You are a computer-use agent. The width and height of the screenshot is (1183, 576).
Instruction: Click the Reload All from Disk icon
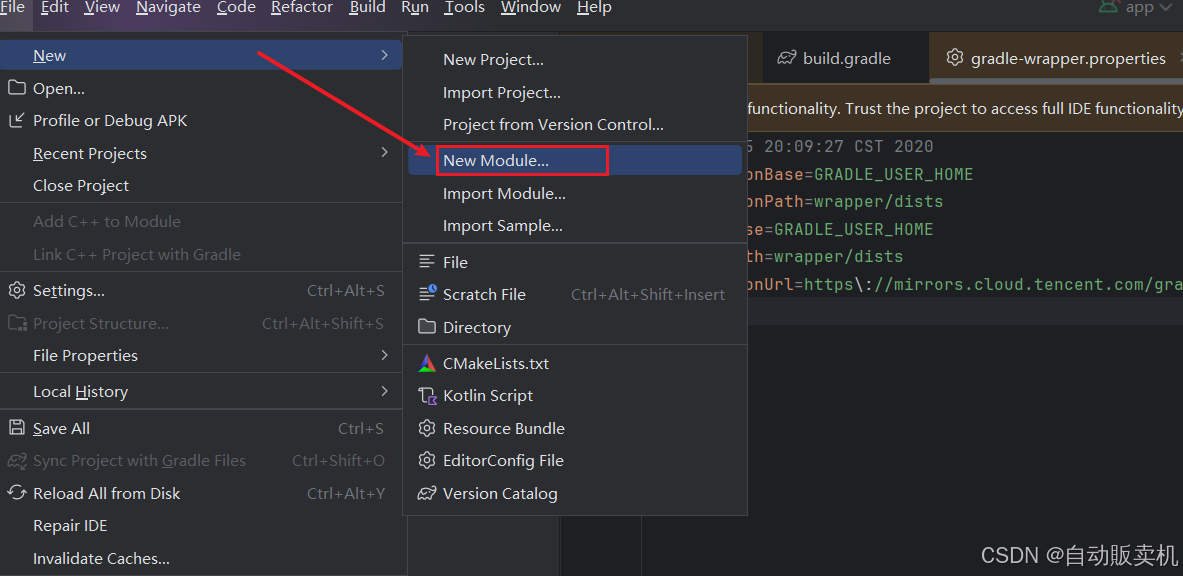click(17, 493)
